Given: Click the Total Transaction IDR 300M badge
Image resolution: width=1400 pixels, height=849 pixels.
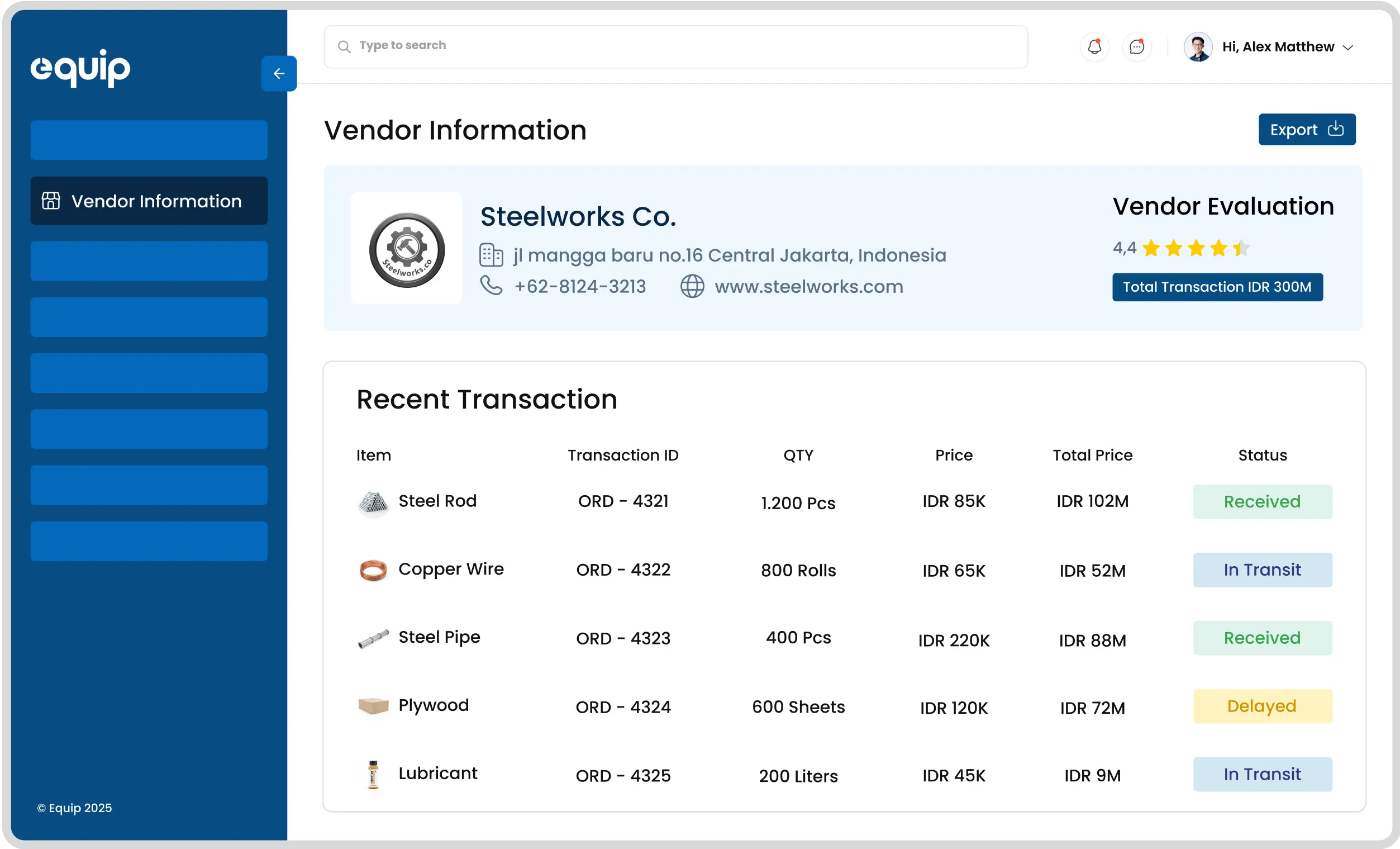Looking at the screenshot, I should tap(1217, 287).
